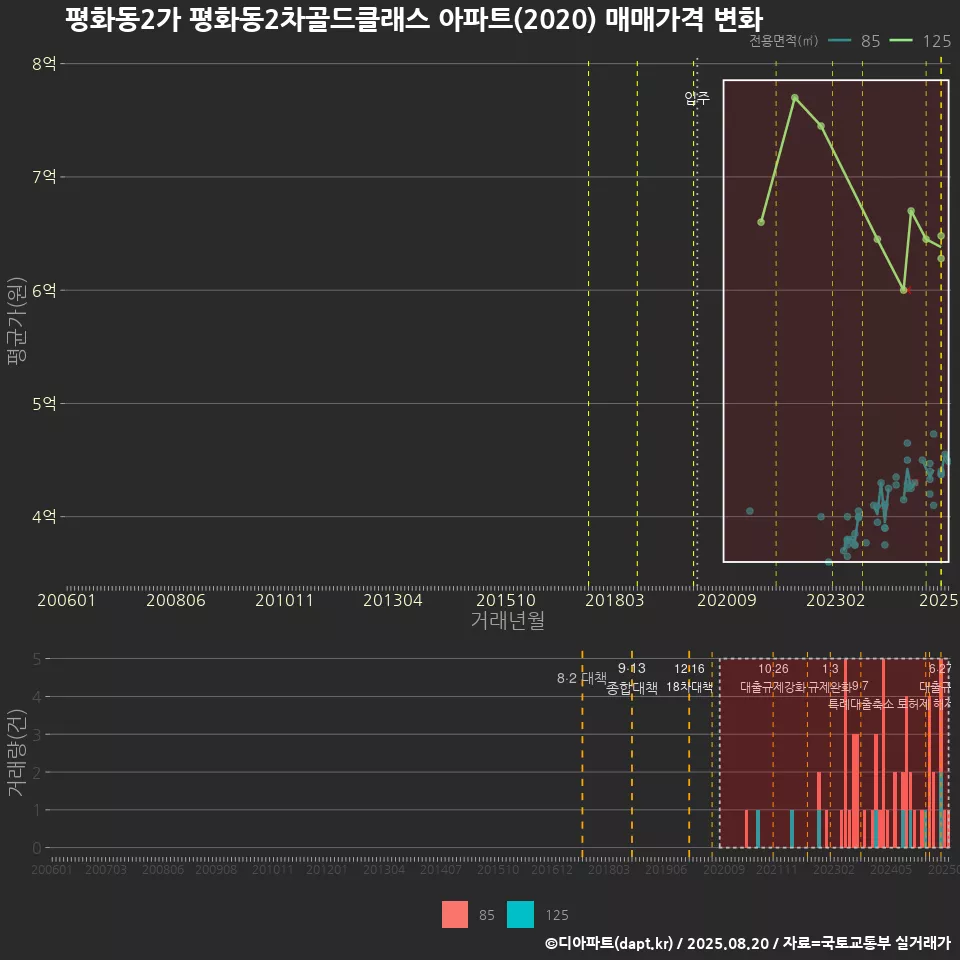Click the '201803' label on price chart axis

pos(615,600)
